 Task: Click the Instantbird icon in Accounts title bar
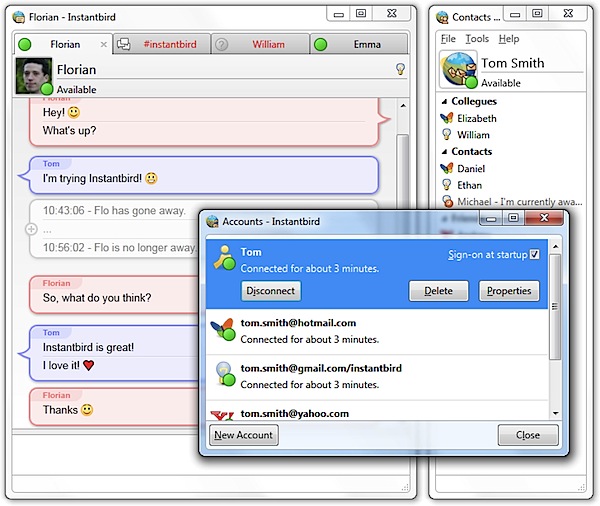coord(212,222)
